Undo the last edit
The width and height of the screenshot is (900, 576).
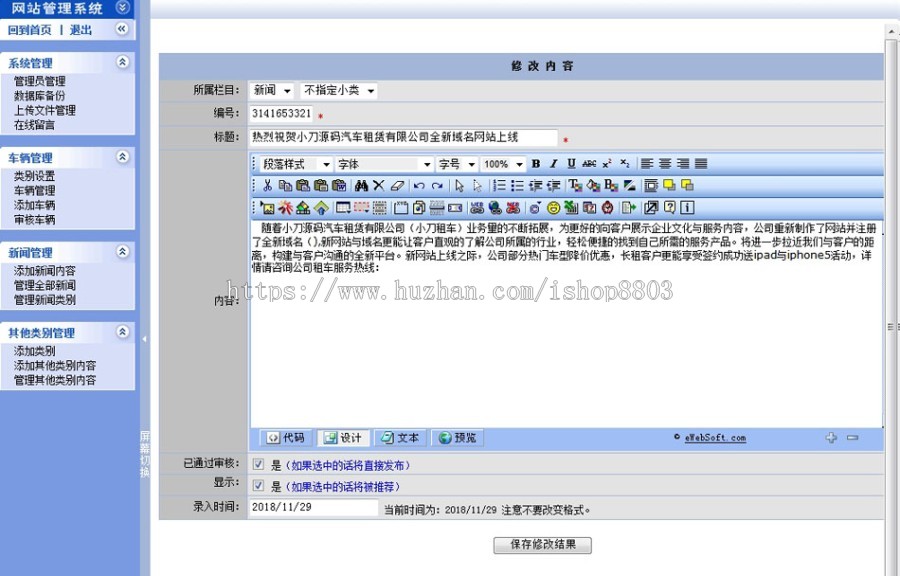coord(419,185)
